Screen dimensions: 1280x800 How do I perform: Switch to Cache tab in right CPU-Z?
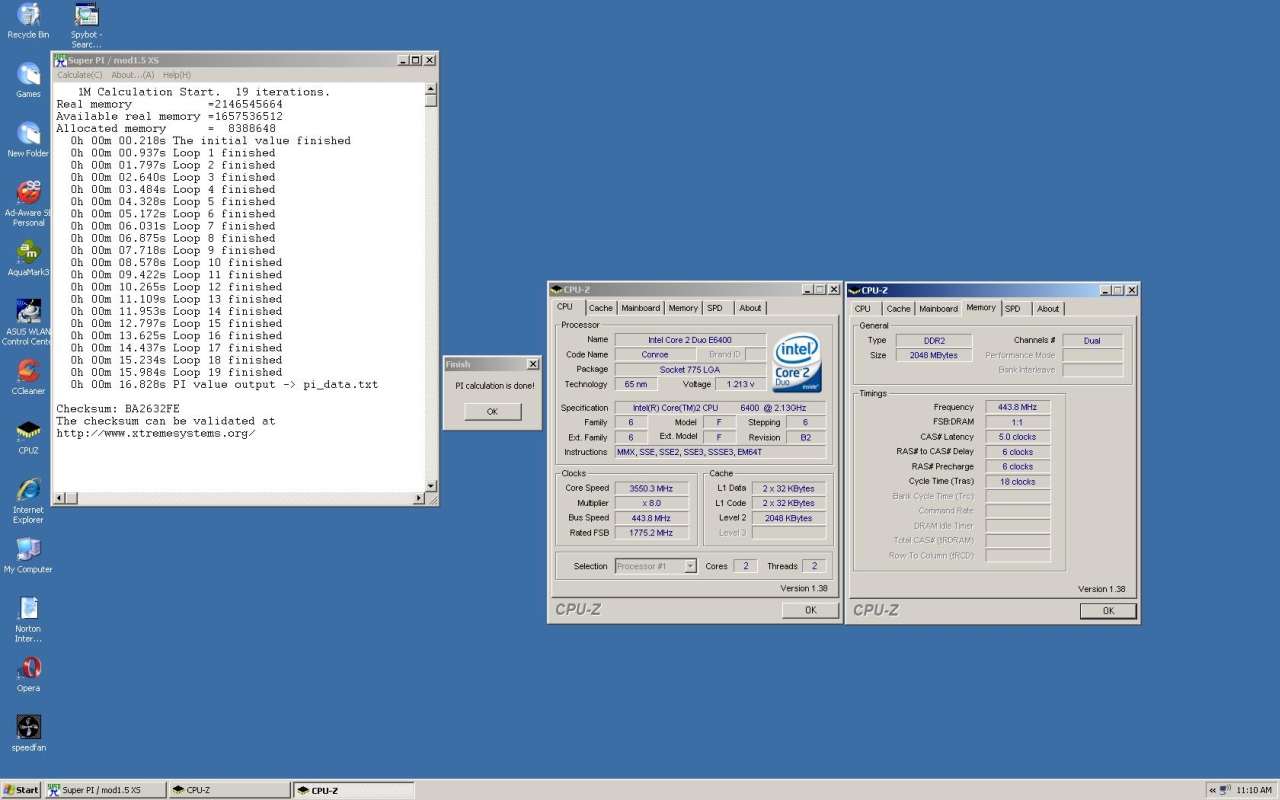tap(899, 309)
